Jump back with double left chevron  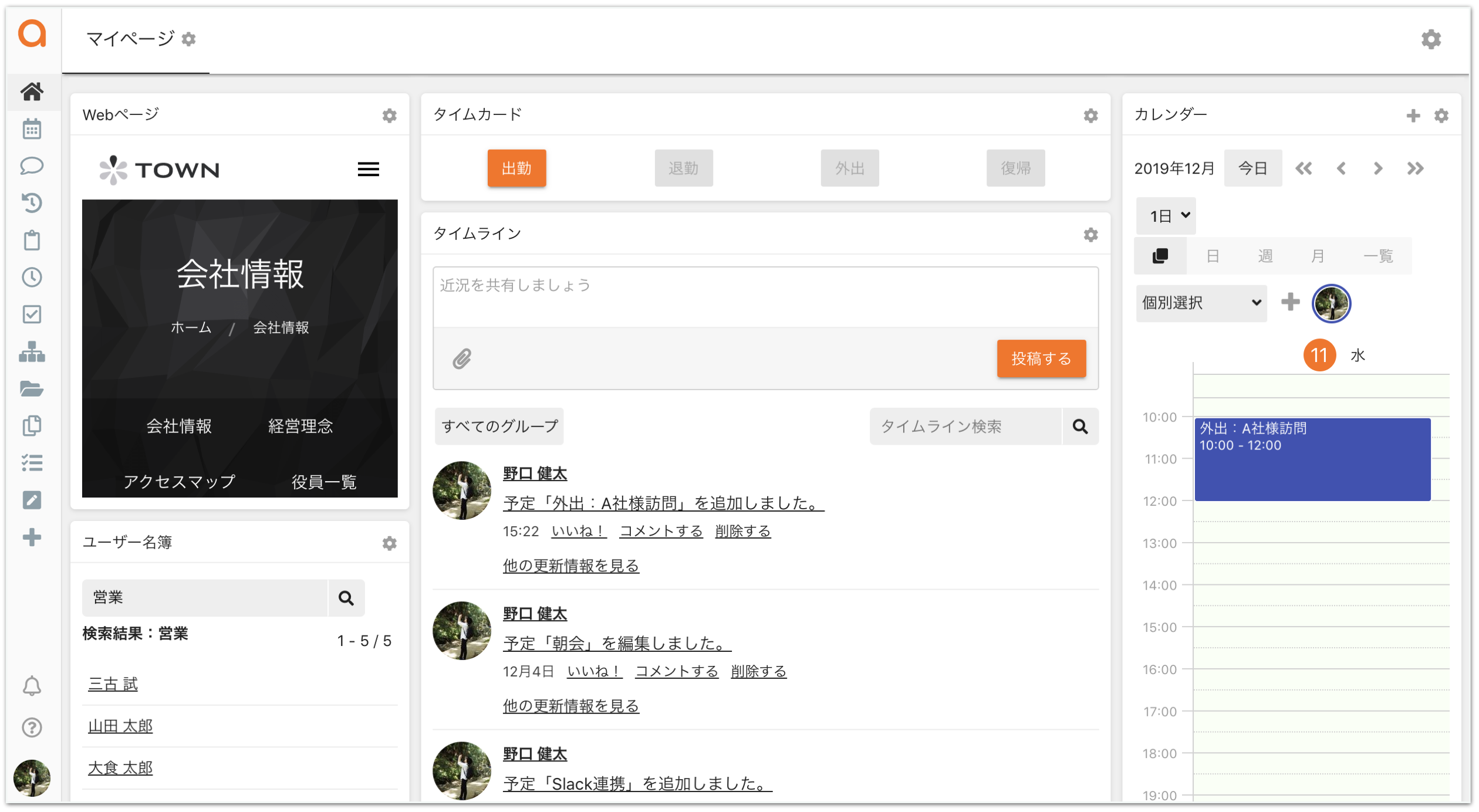point(1304,169)
